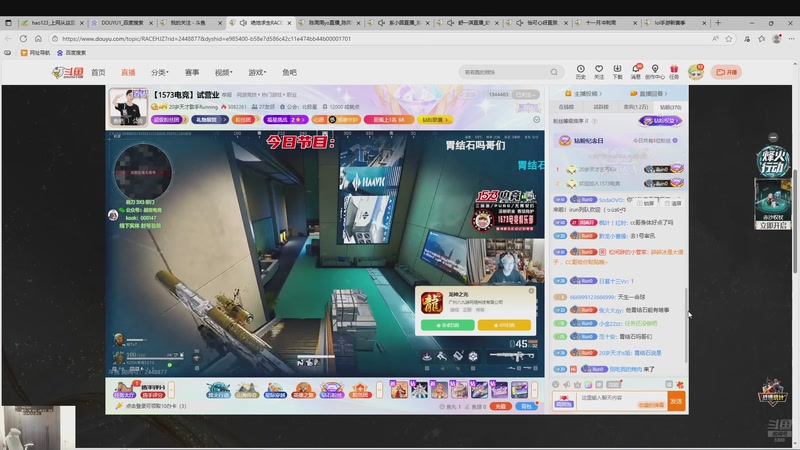Image resolution: width=800 pixels, height=450 pixels.
Task: Open the 下载 download icon
Action: [x=617, y=72]
